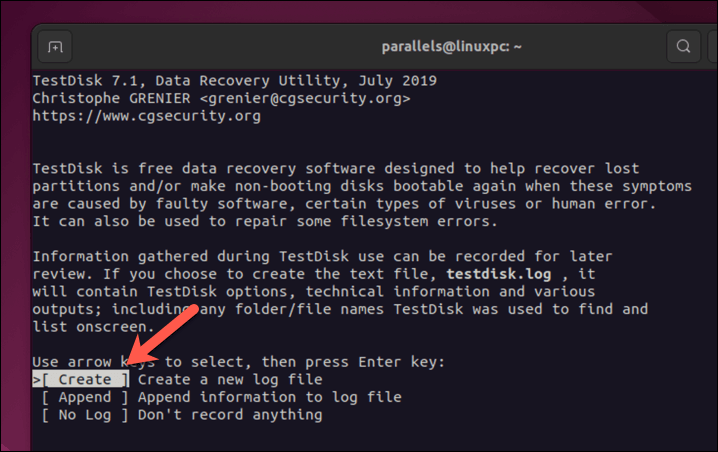
Task: Click the '>' selection cursor marker
Action: point(37,379)
